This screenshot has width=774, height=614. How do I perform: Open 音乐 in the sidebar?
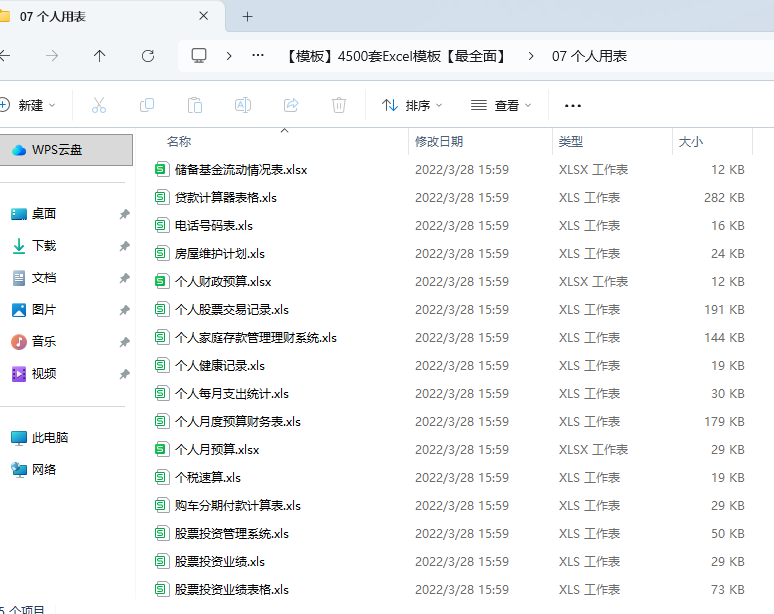click(44, 342)
